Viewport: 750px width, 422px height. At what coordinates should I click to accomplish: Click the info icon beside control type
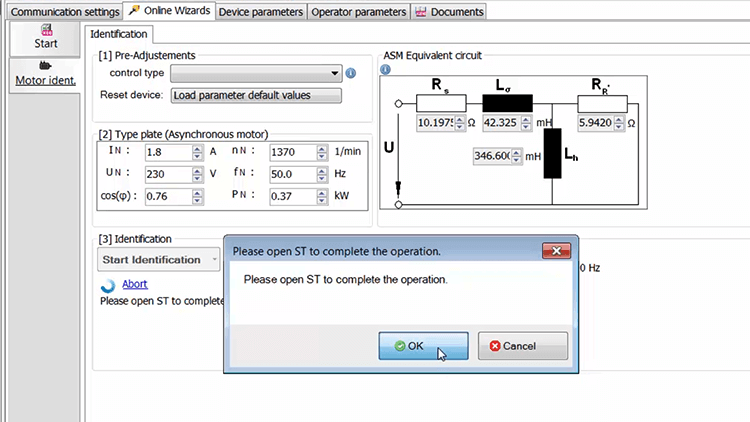click(x=351, y=73)
